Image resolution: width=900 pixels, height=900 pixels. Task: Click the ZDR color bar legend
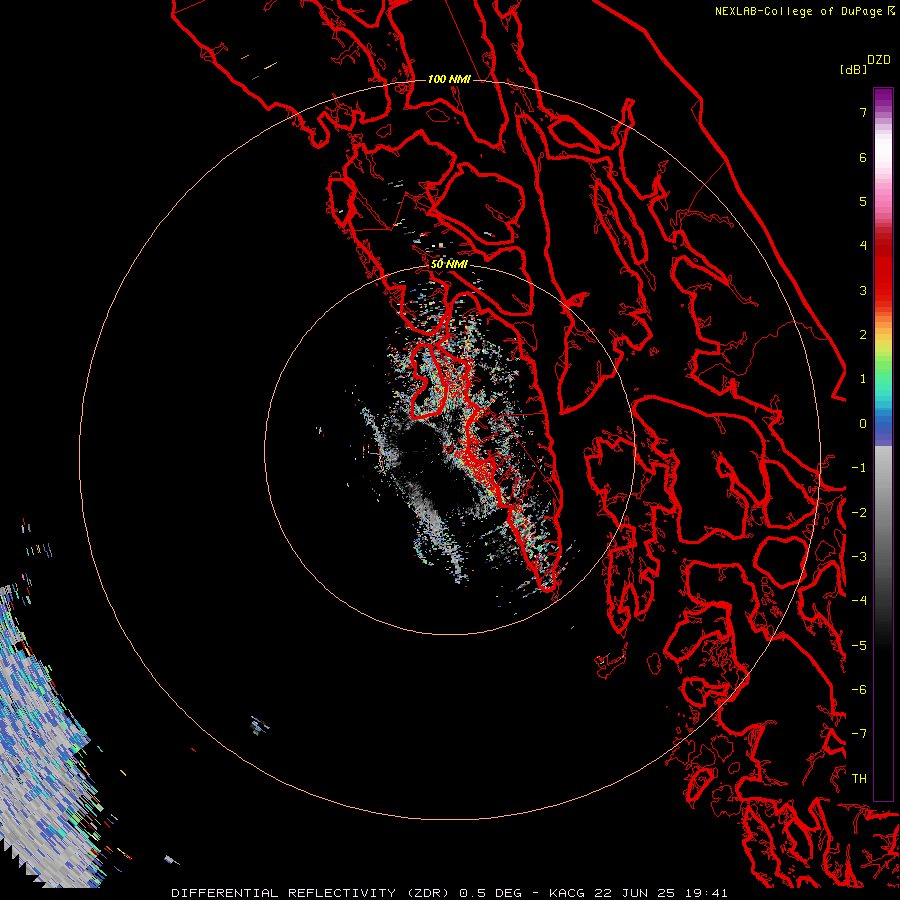883,444
